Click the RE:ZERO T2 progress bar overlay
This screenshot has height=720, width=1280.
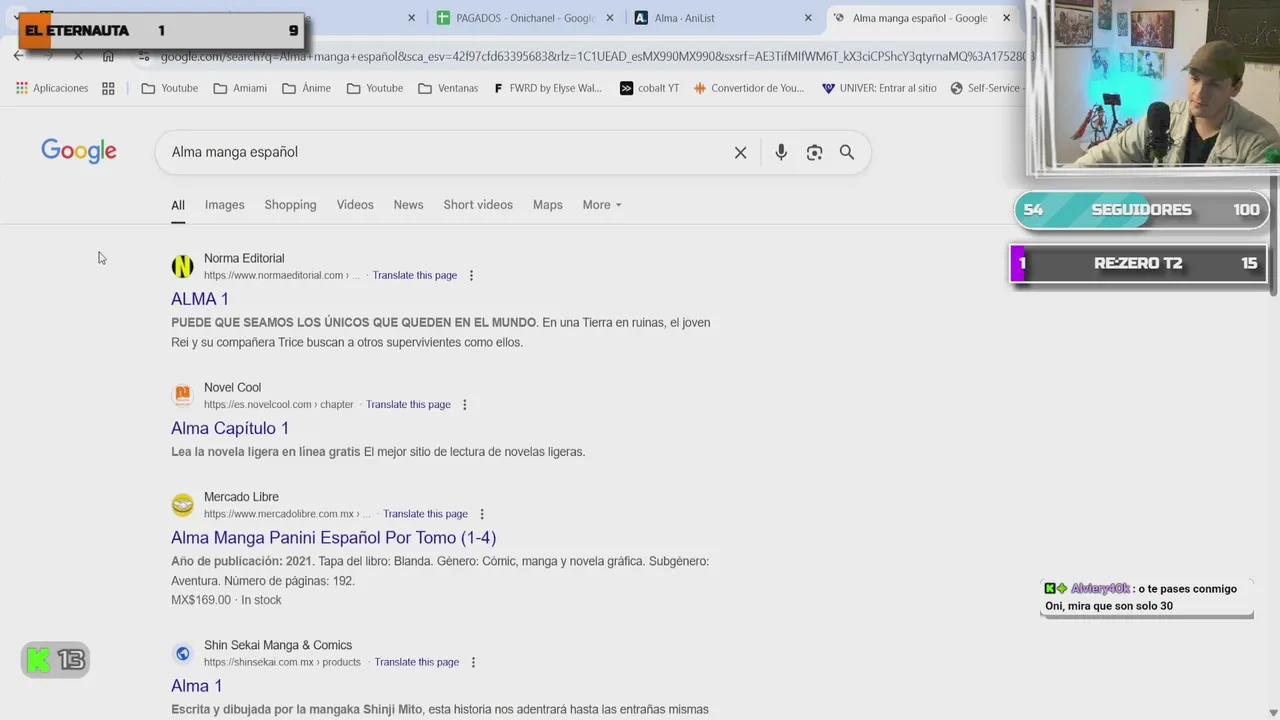point(1139,264)
